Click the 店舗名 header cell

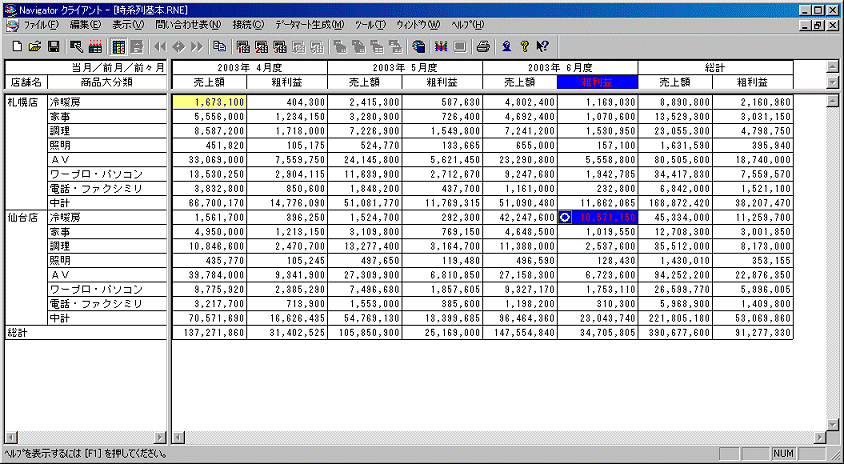coord(26,82)
